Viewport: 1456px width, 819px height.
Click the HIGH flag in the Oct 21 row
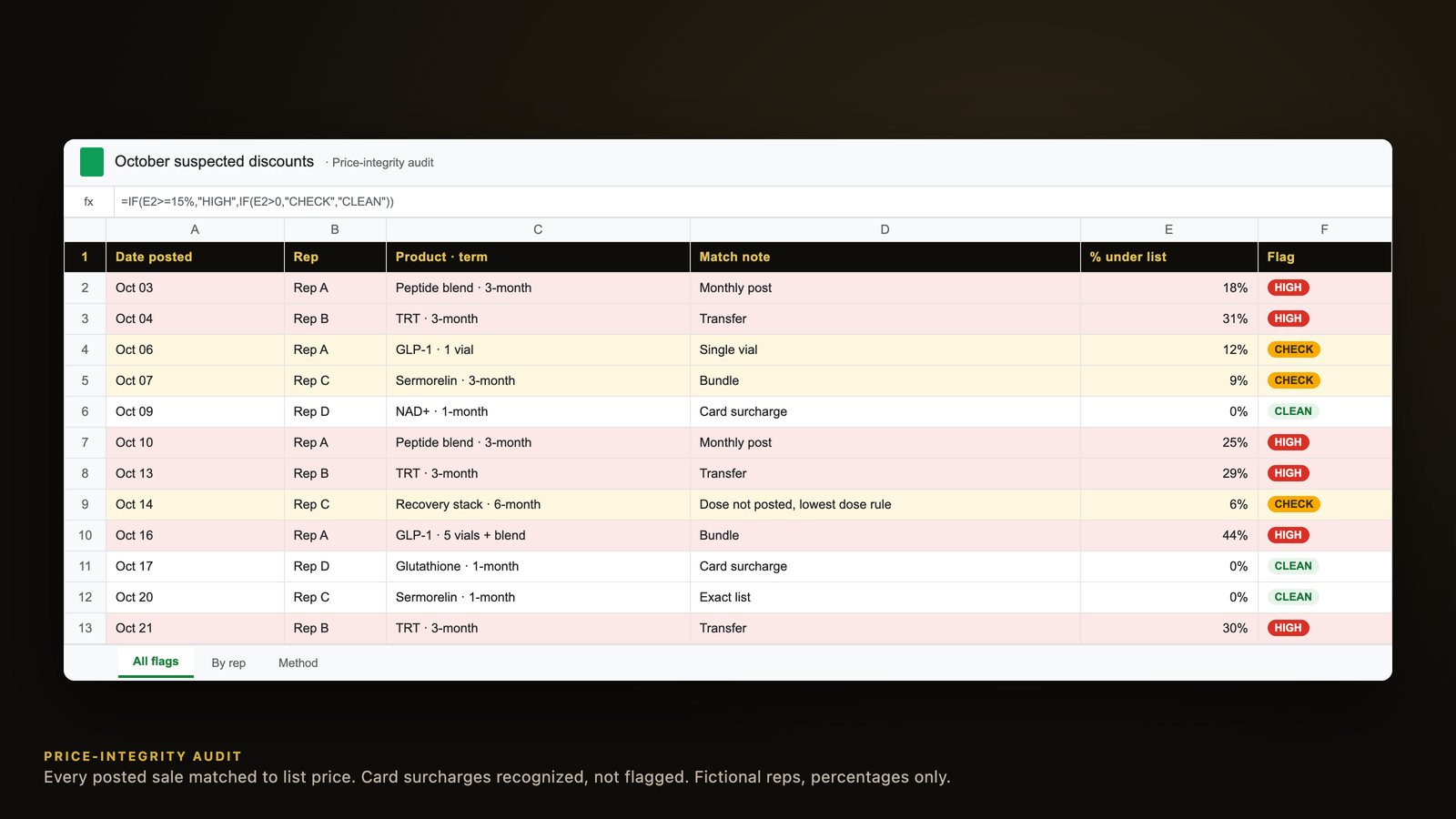click(x=1288, y=628)
